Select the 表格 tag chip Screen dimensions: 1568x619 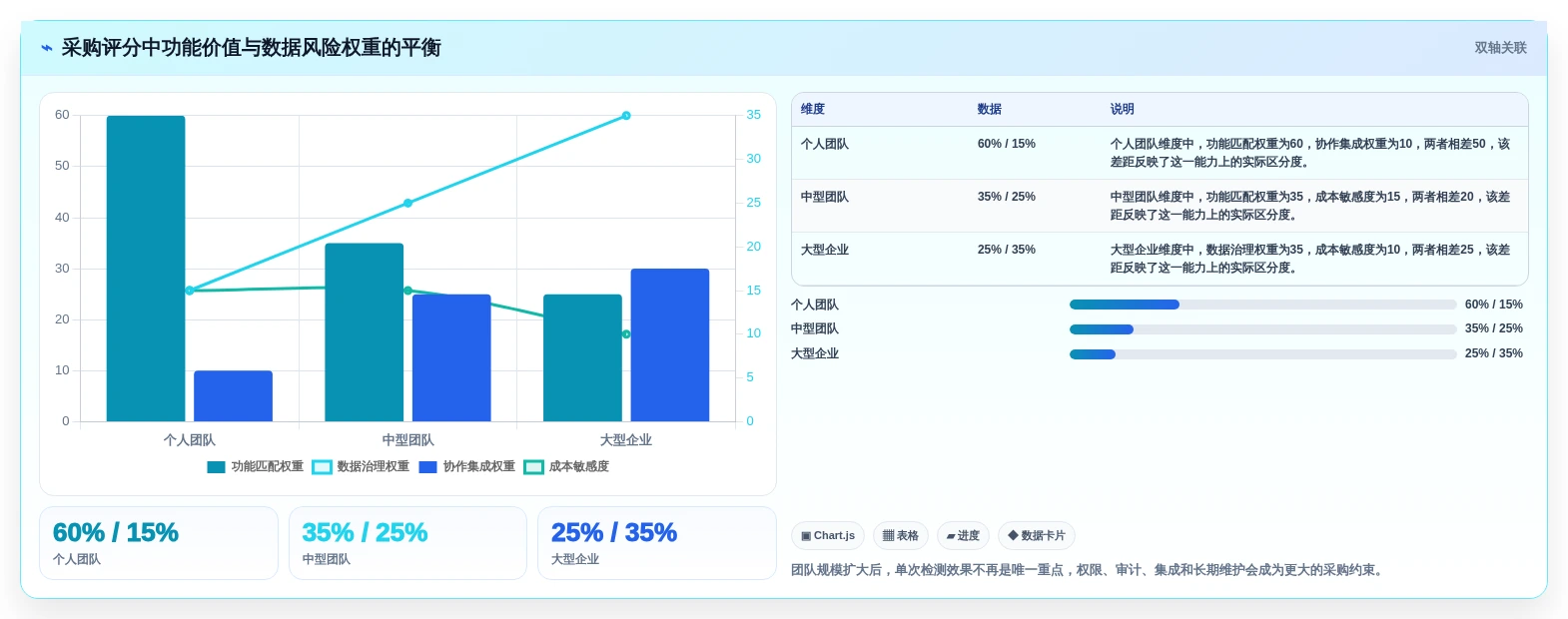901,536
